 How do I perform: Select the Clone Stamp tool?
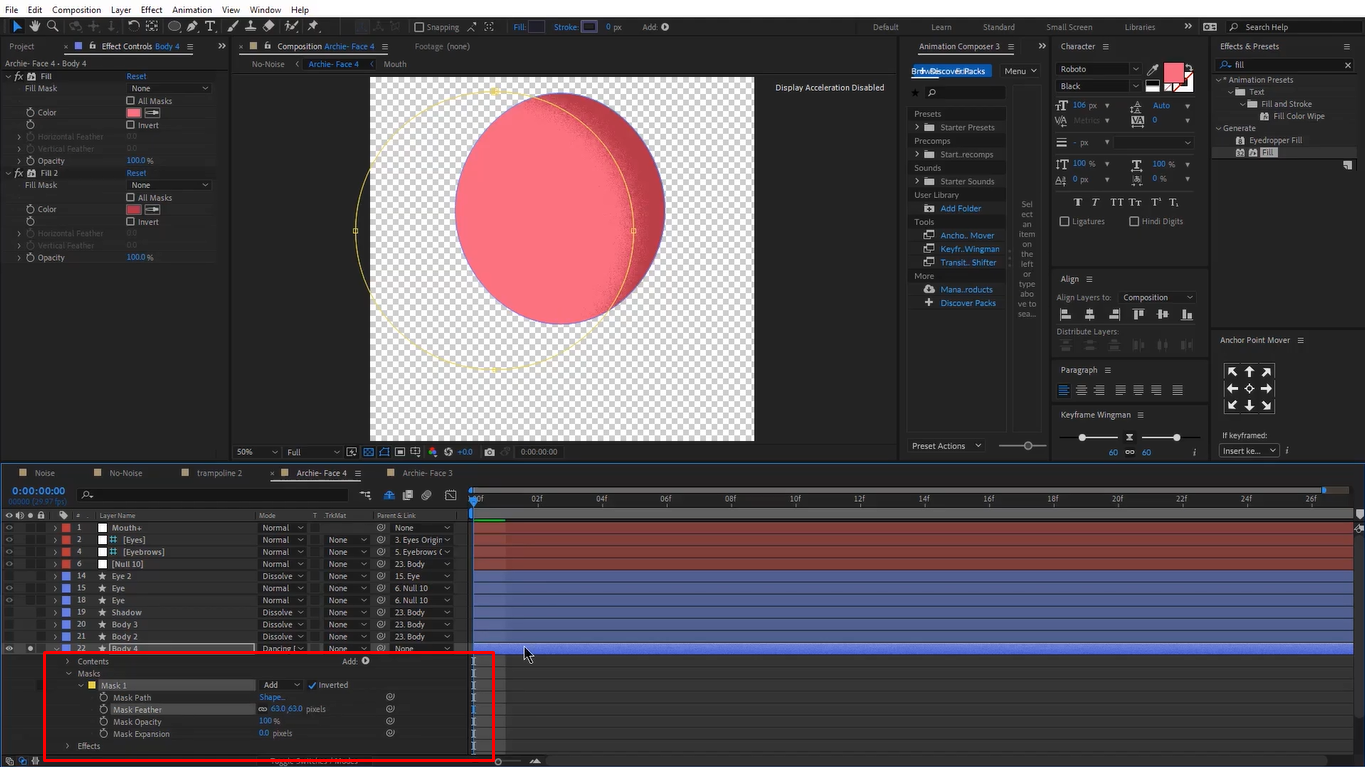click(251, 27)
